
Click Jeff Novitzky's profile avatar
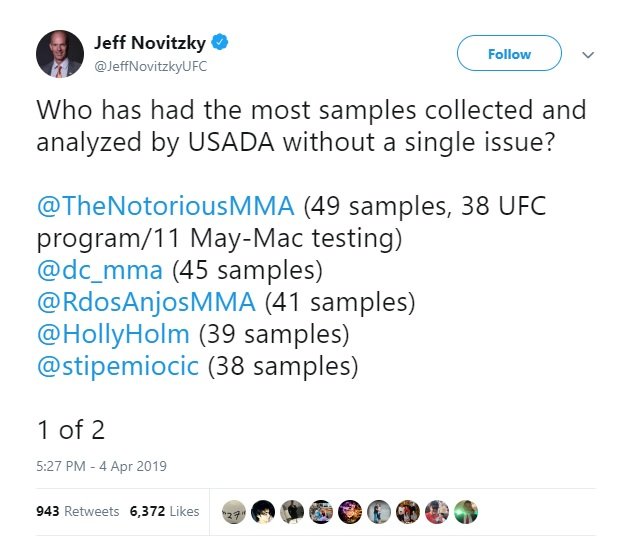tap(60, 53)
